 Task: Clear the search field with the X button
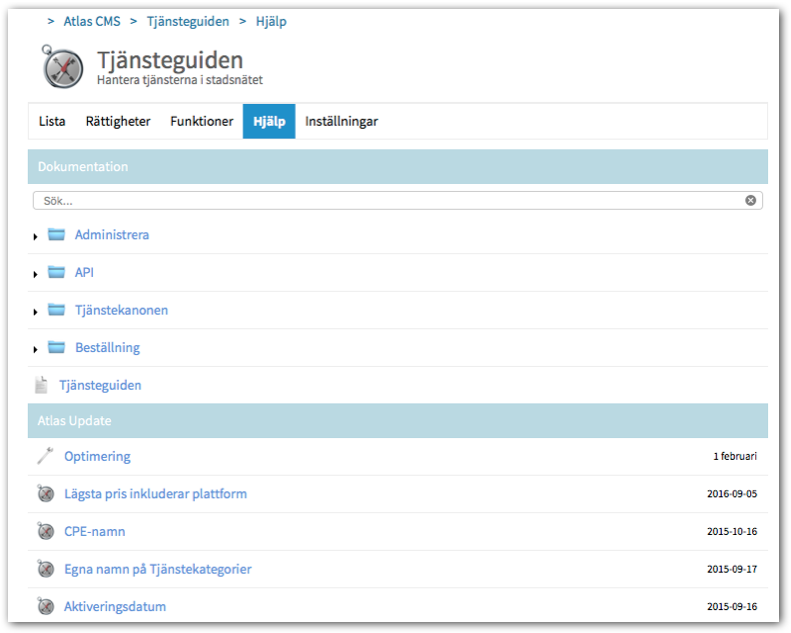tap(750, 201)
